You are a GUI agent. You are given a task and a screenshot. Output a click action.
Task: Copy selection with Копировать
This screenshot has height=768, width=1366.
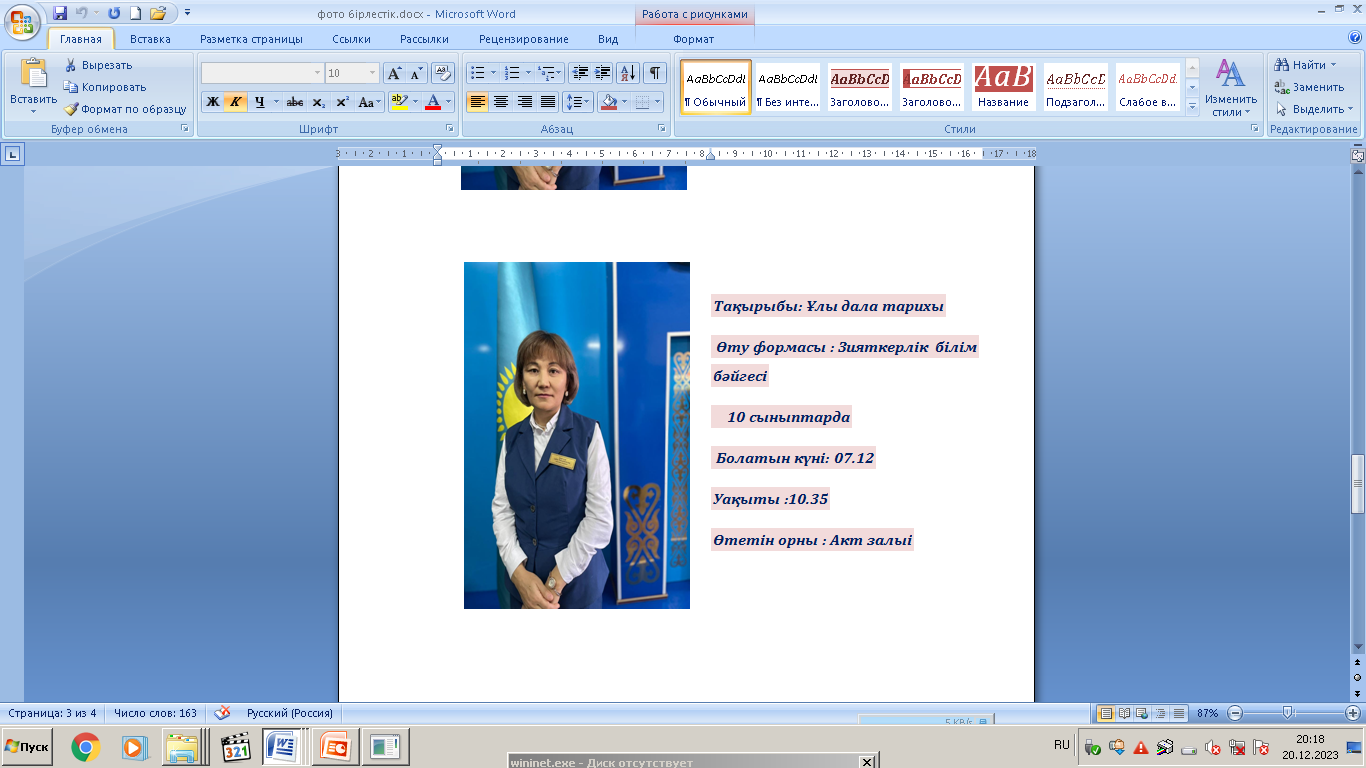(x=105, y=87)
